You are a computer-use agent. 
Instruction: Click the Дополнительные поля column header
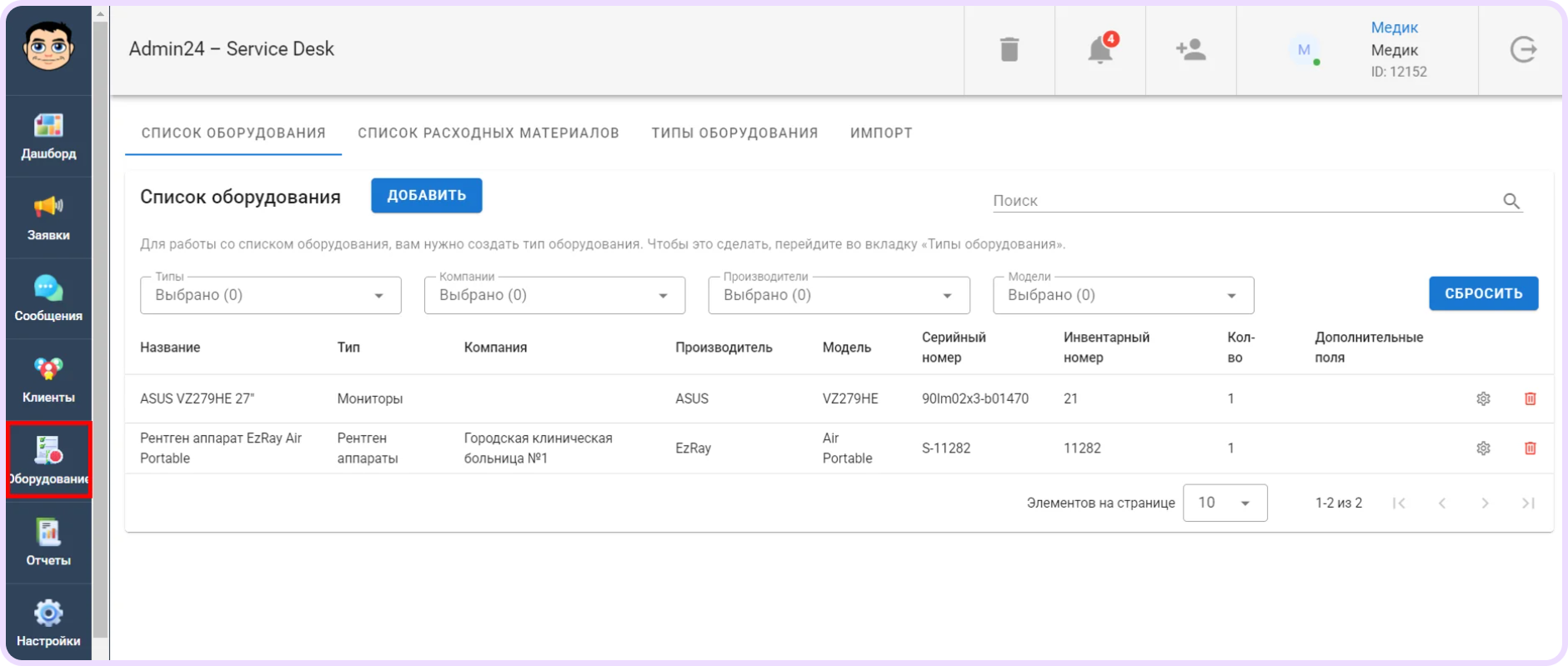click(1369, 348)
